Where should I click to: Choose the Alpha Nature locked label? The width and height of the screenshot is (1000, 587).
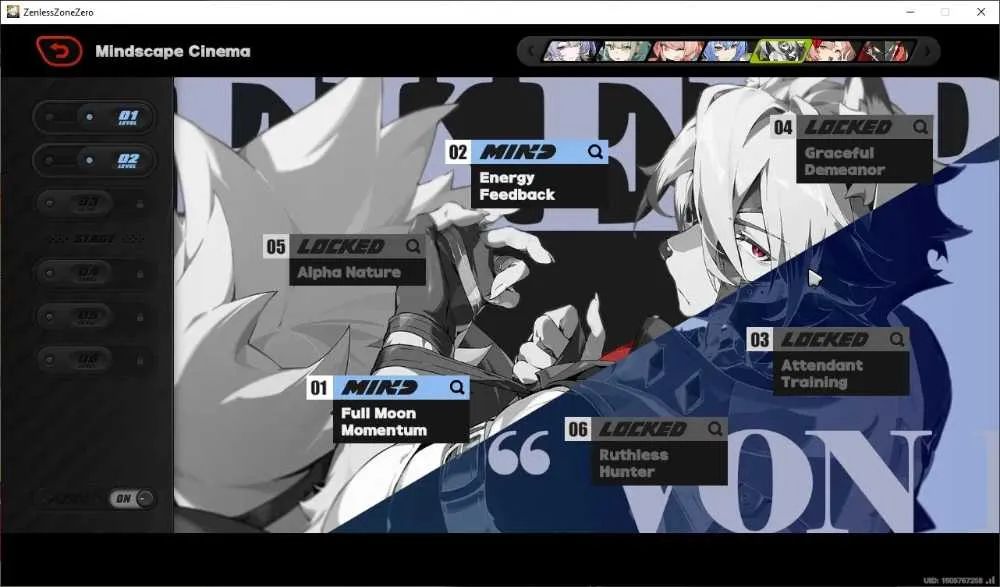point(349,272)
